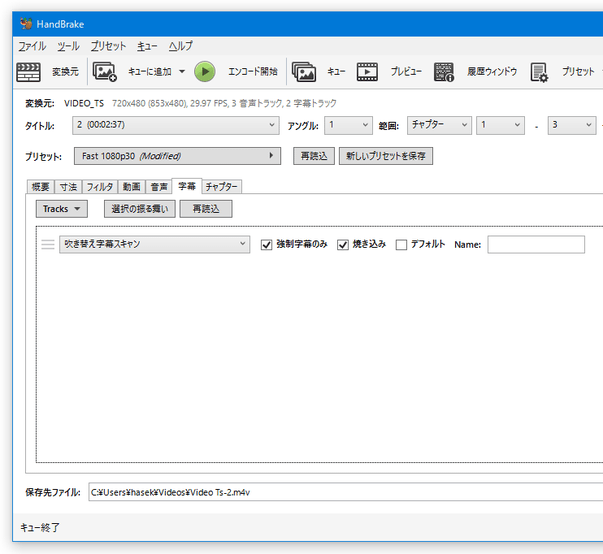Switch to the 概要 tab
This screenshot has width=603, height=554.
pos(41,187)
